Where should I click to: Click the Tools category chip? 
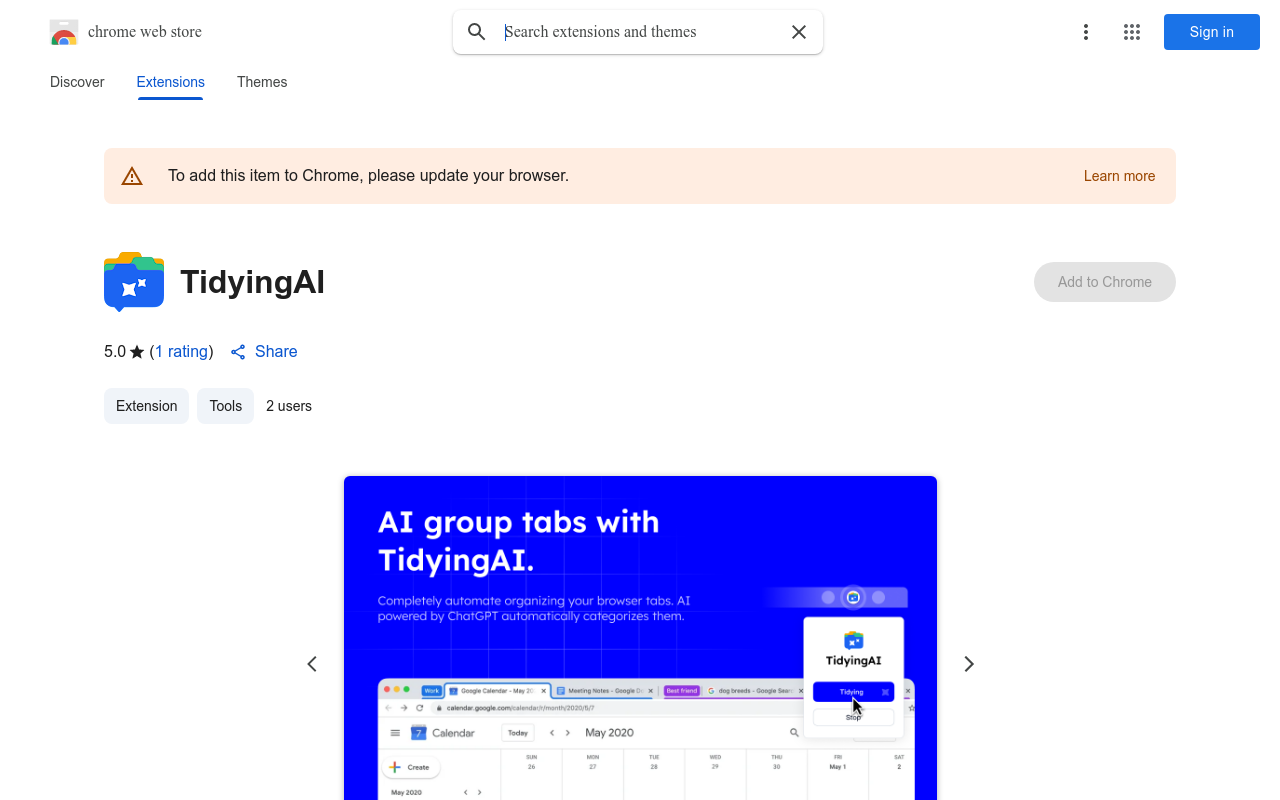(x=226, y=406)
